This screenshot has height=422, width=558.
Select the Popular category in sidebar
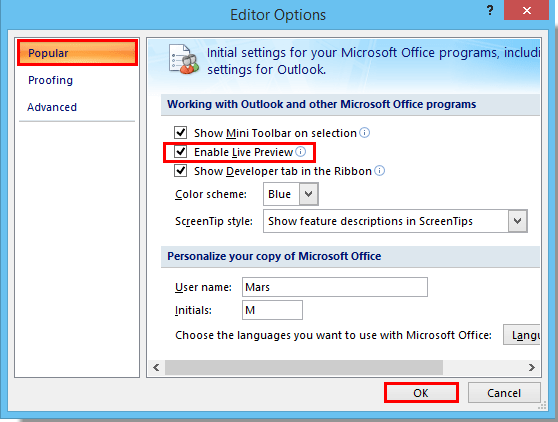[x=77, y=53]
